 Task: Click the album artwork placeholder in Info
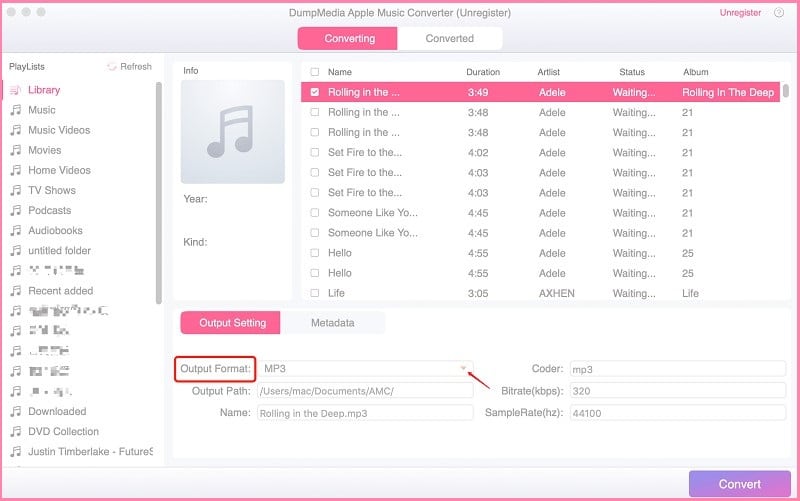pos(233,132)
